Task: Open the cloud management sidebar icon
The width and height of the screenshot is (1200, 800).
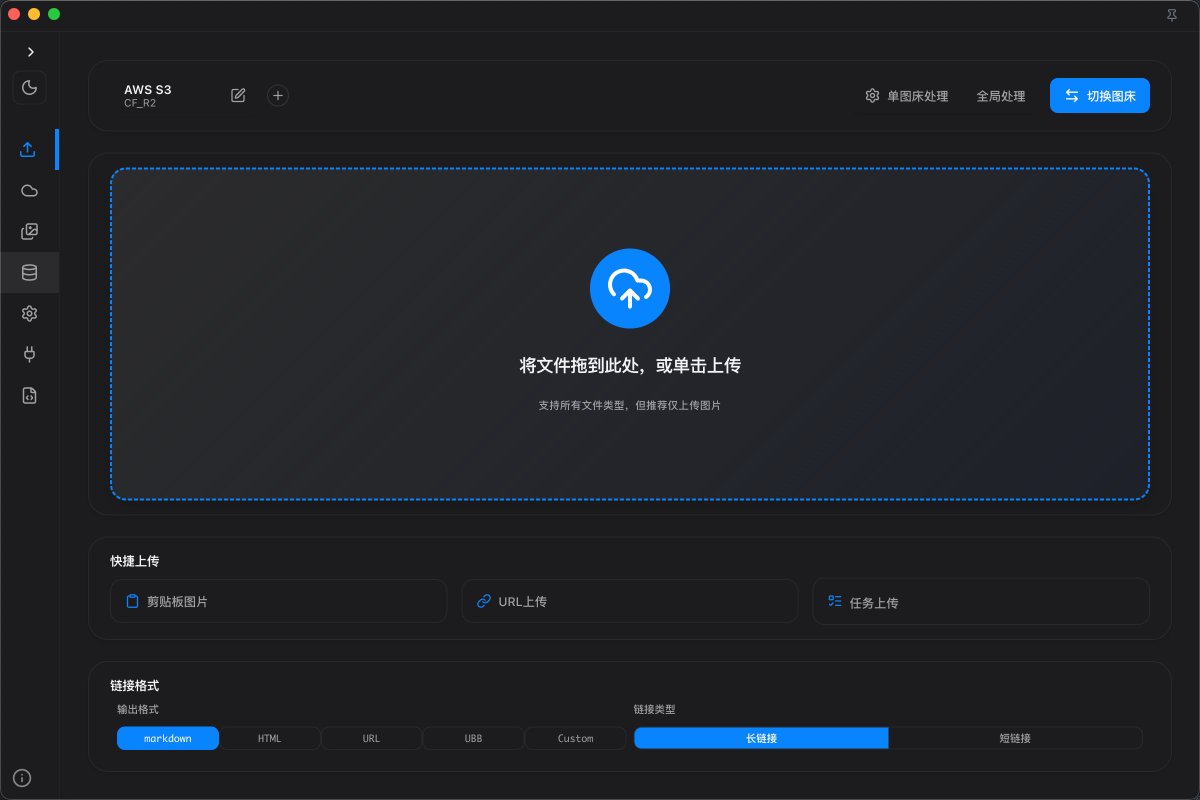Action: 29,191
